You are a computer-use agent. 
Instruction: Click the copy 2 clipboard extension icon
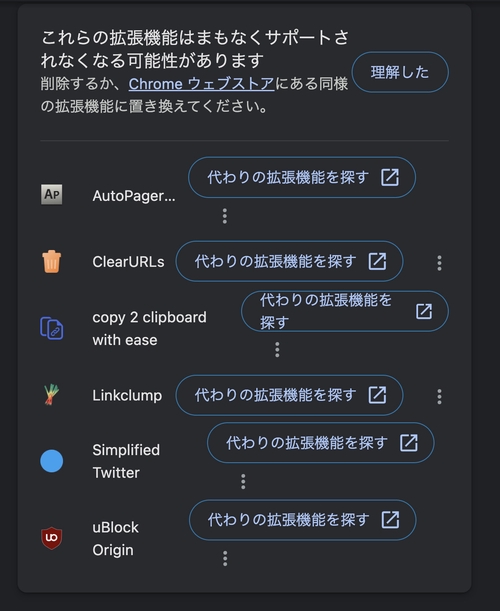51,328
